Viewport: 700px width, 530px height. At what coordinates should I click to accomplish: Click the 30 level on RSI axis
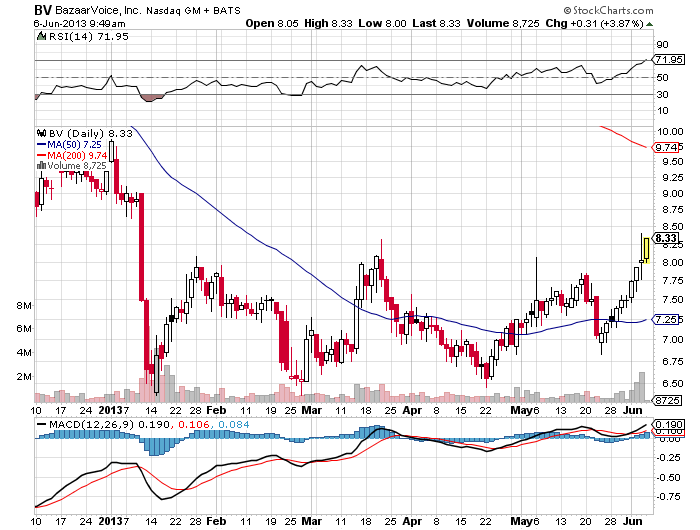click(x=662, y=95)
